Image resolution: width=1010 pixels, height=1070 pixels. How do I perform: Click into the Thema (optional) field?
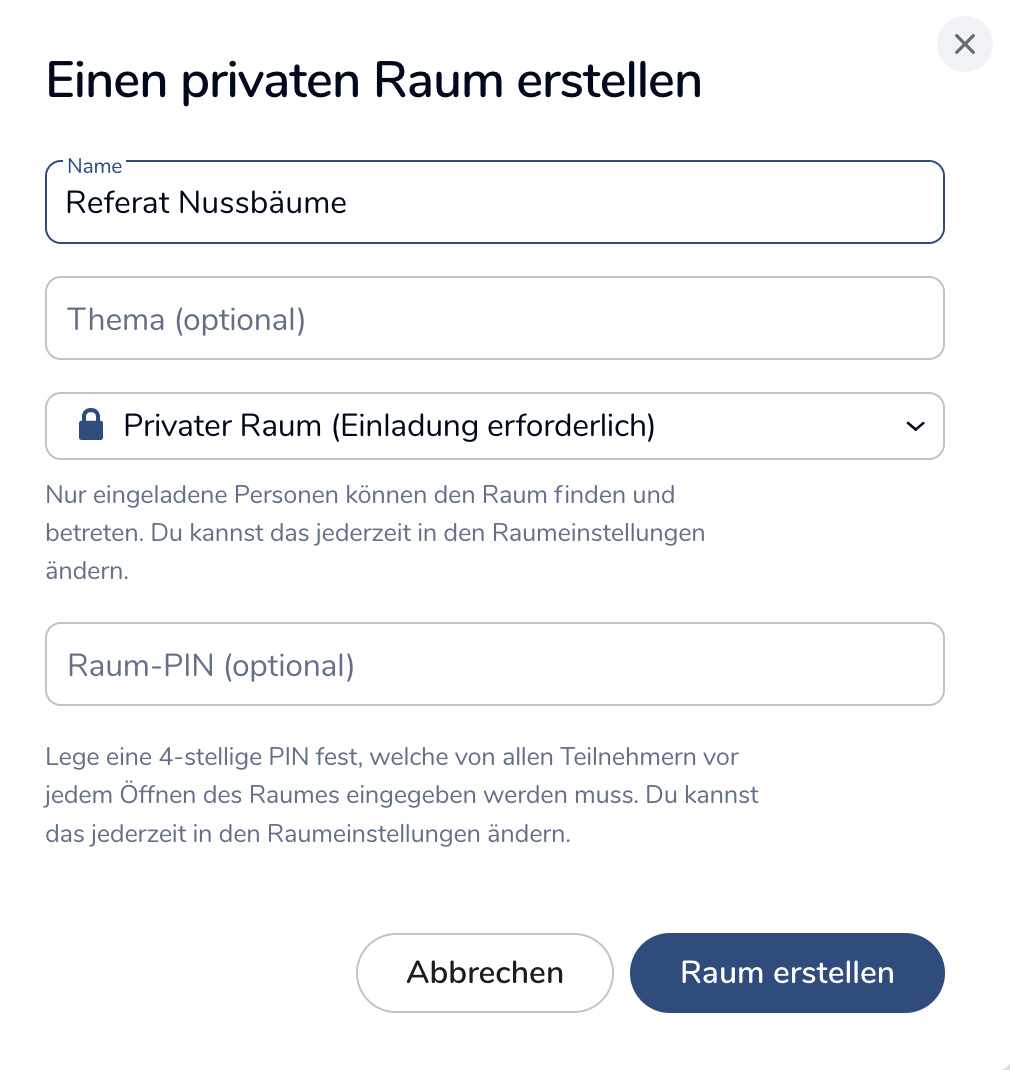click(x=495, y=319)
